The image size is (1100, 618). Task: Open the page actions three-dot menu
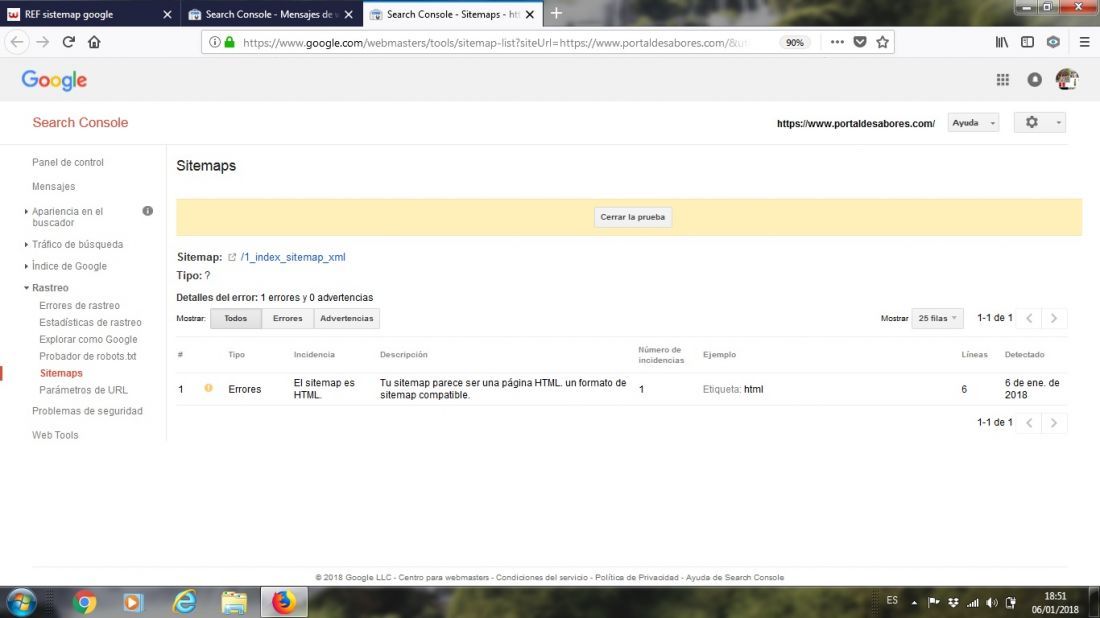tap(837, 42)
